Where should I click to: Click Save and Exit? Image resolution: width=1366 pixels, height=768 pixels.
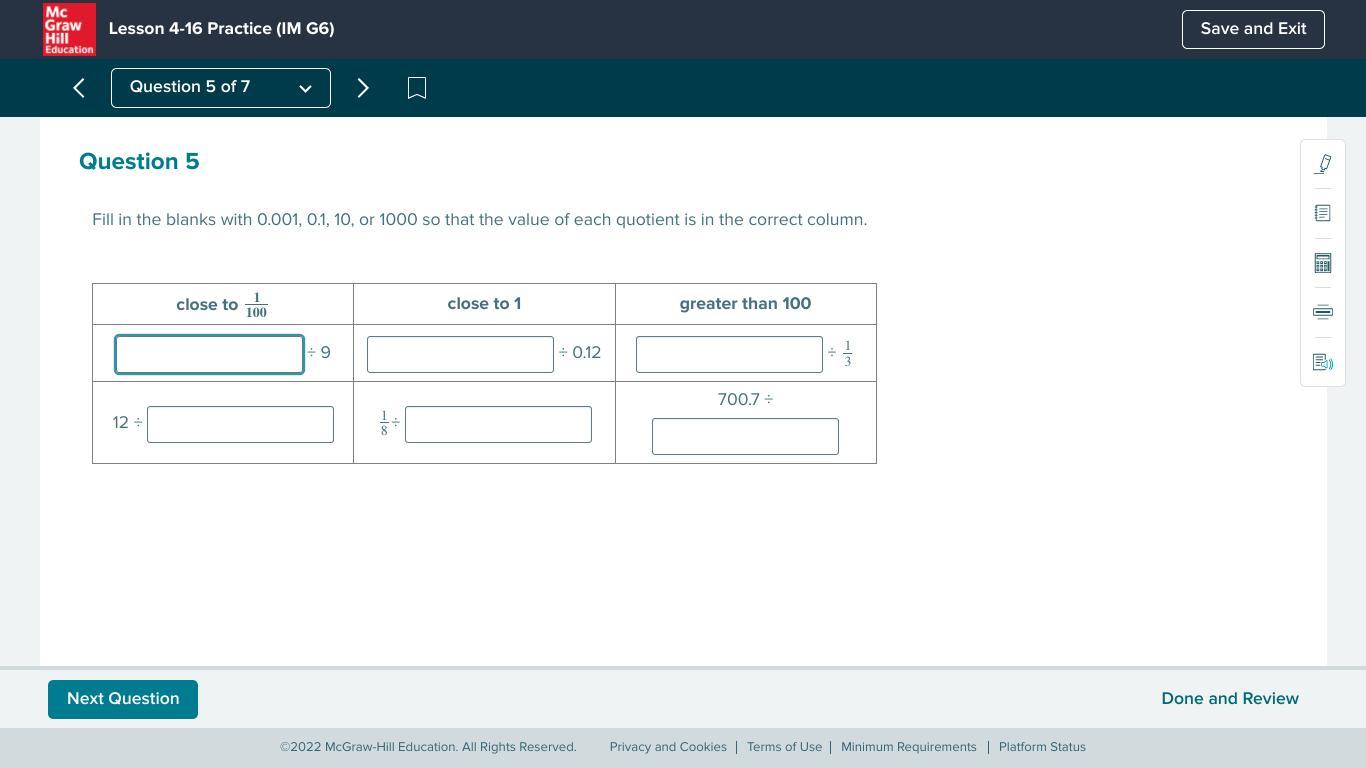[1253, 29]
